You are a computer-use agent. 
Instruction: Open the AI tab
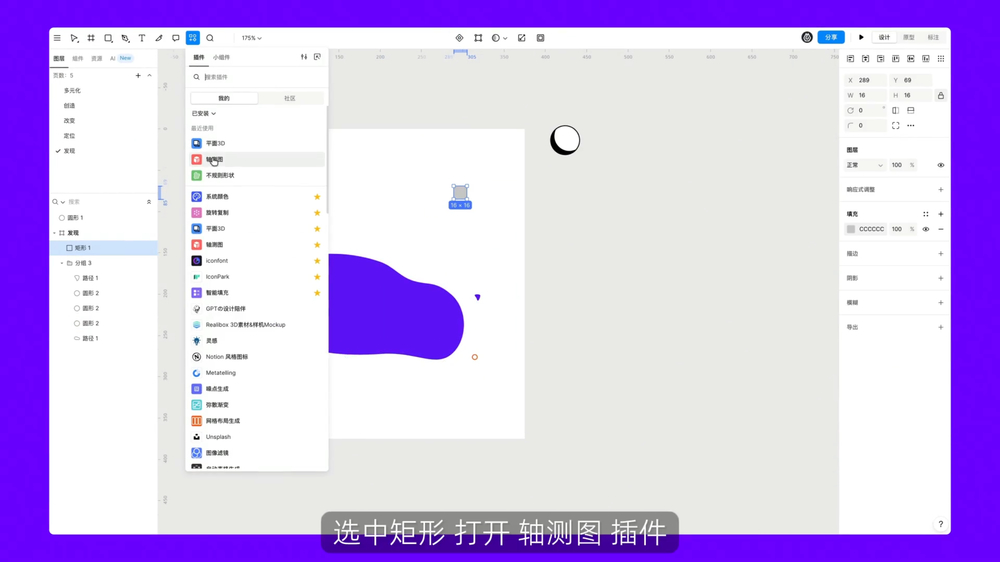pos(113,58)
